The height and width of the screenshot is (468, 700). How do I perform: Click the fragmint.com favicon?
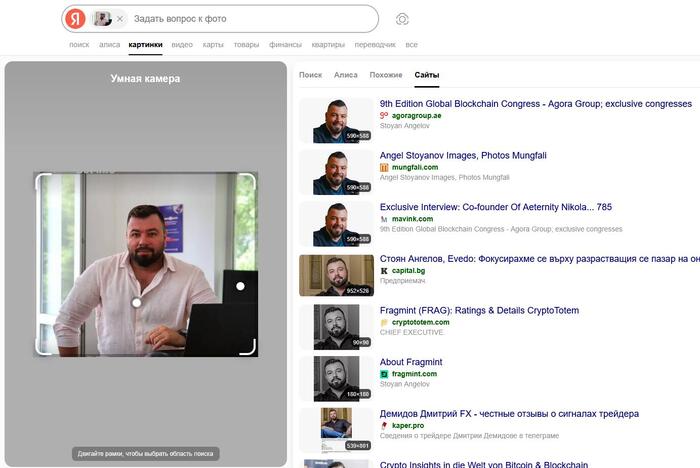[384, 374]
